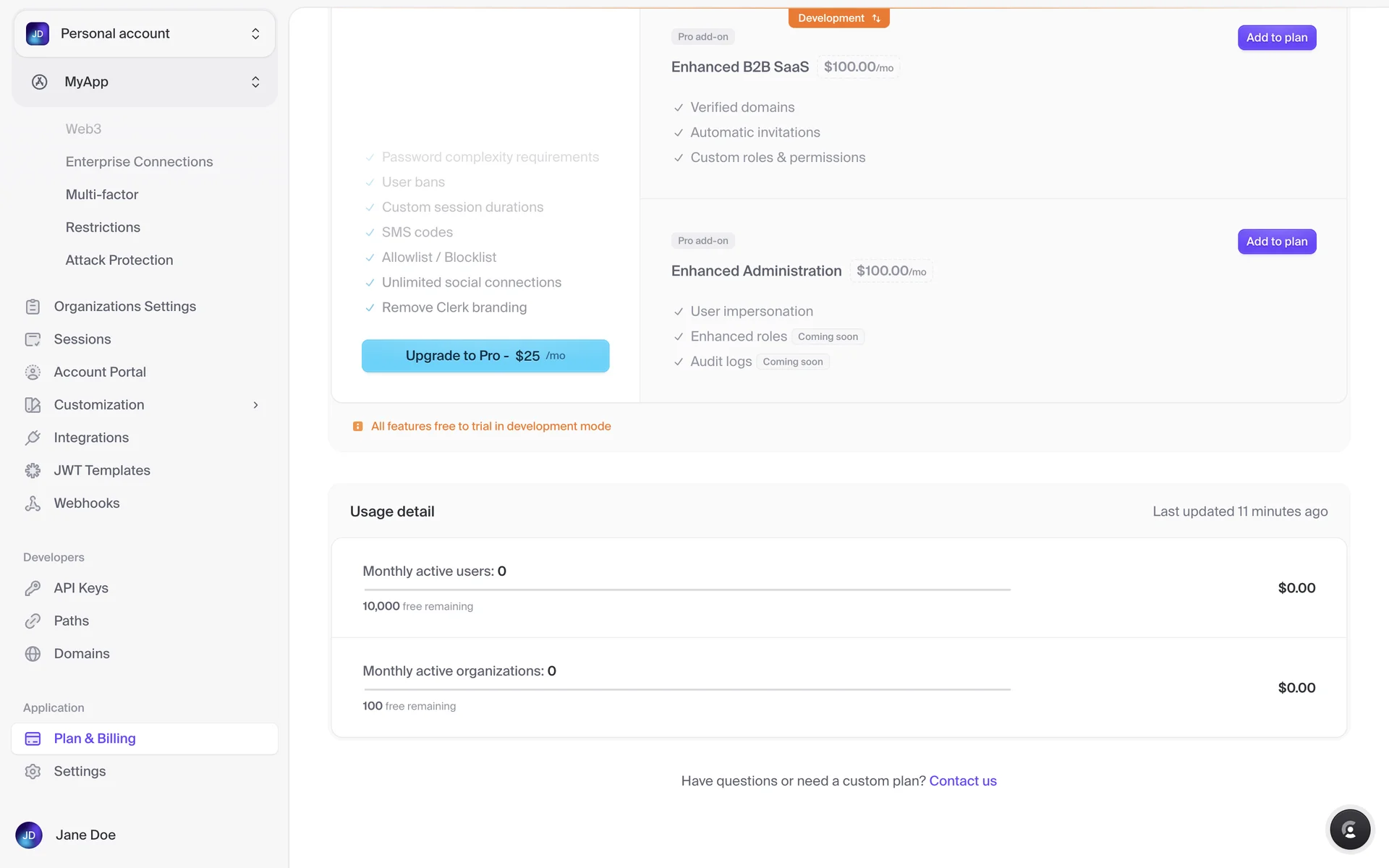1389x868 pixels.
Task: Click the Webhooks icon
Action: (x=33, y=503)
